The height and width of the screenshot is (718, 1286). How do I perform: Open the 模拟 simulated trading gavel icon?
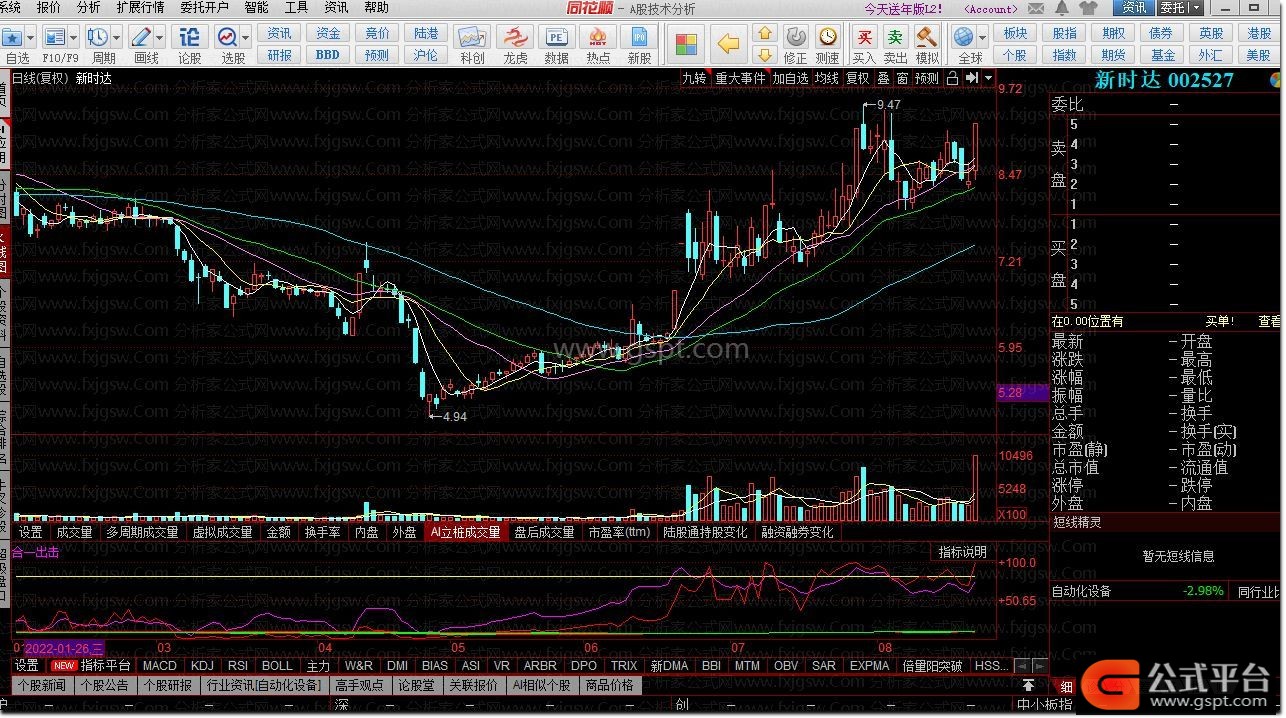click(927, 38)
